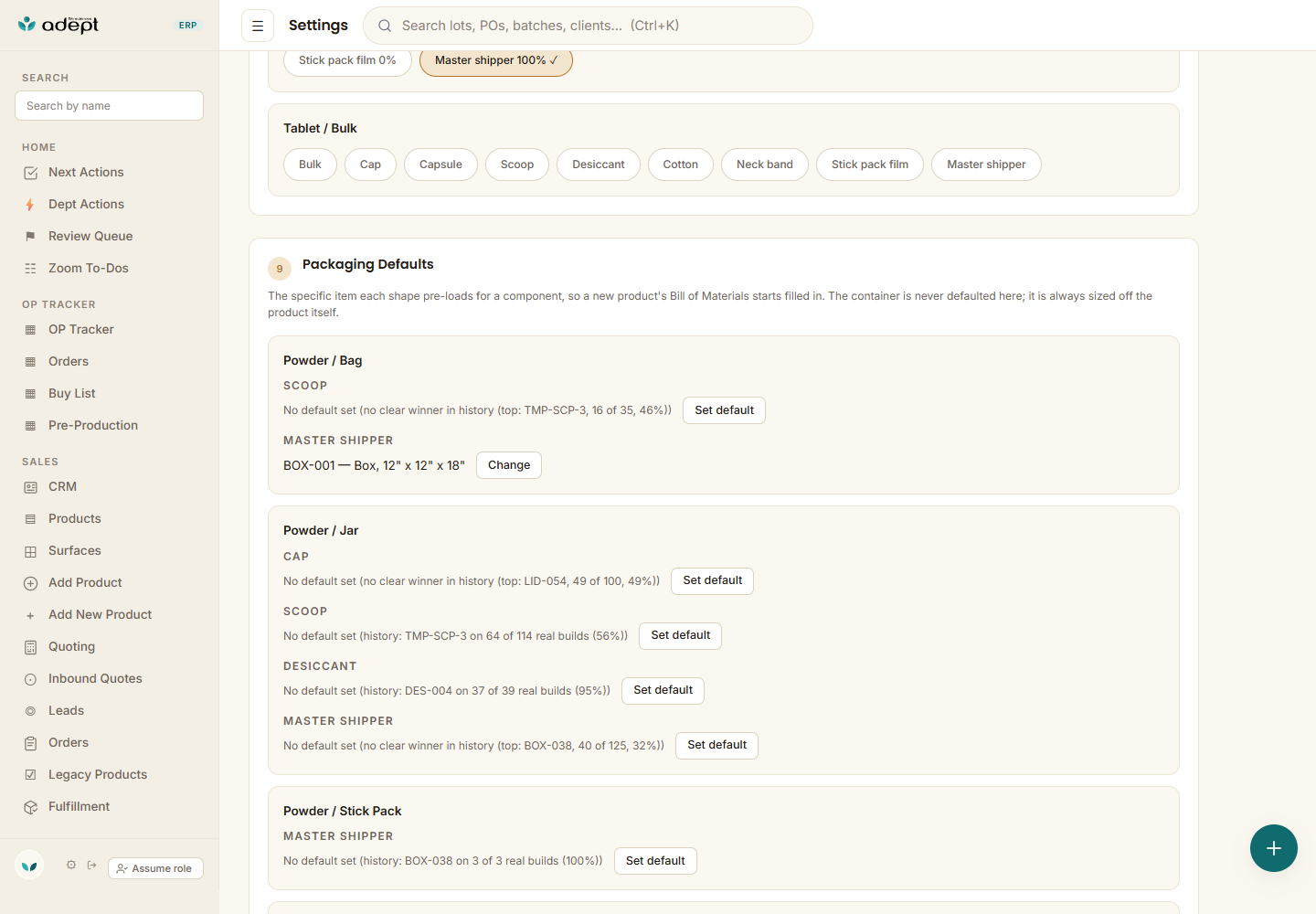The image size is (1316, 914).
Task: Click the Next Actions checkbox icon
Action: pos(30,173)
